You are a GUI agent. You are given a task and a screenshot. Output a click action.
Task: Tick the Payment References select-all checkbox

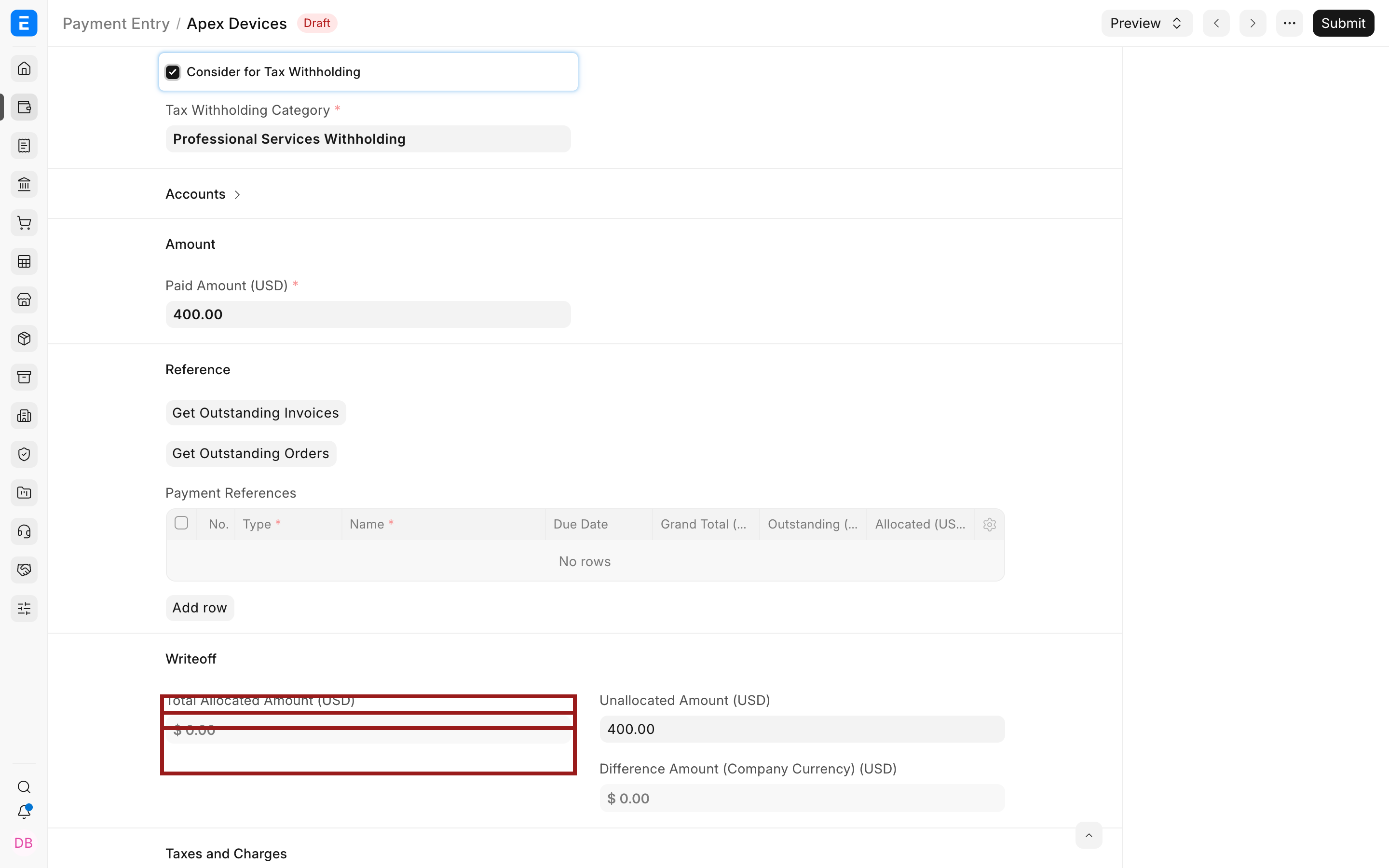[181, 523]
